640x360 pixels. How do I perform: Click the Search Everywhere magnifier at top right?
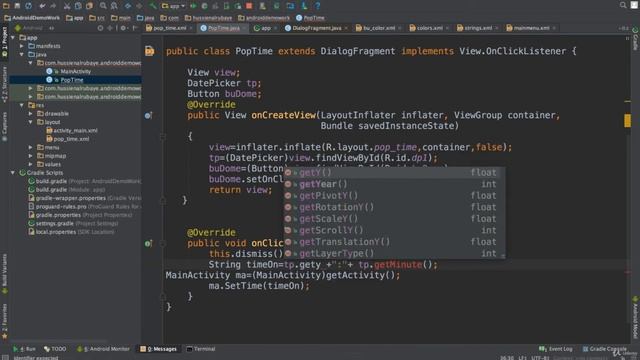[x=623, y=5]
